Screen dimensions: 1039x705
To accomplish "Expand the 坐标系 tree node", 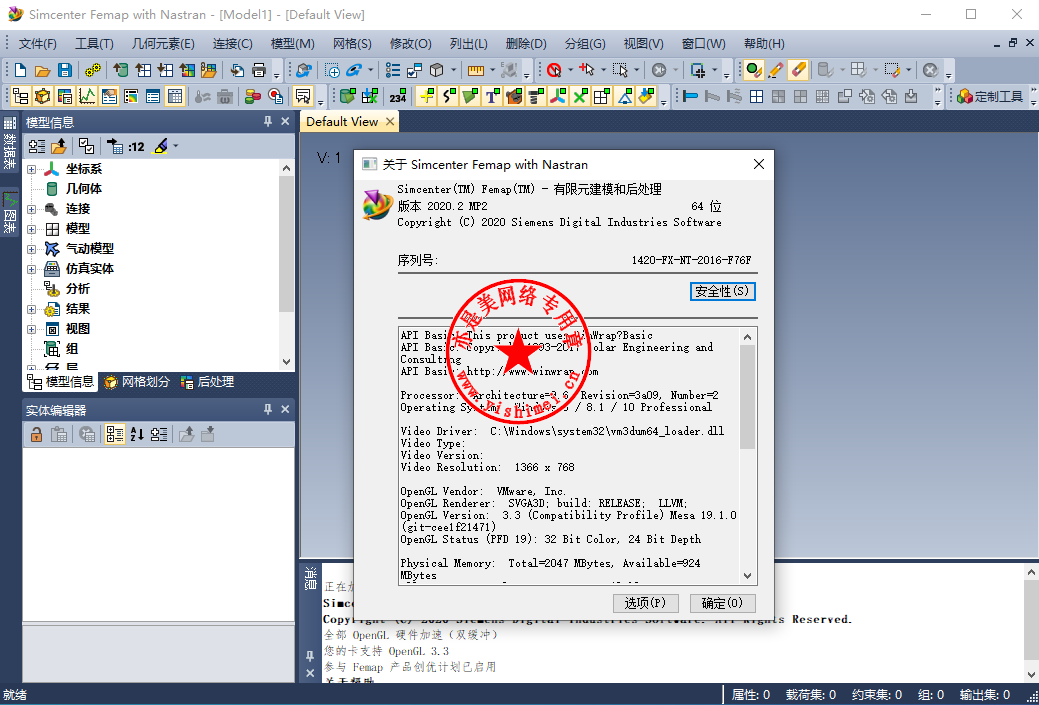I will click(x=31, y=170).
